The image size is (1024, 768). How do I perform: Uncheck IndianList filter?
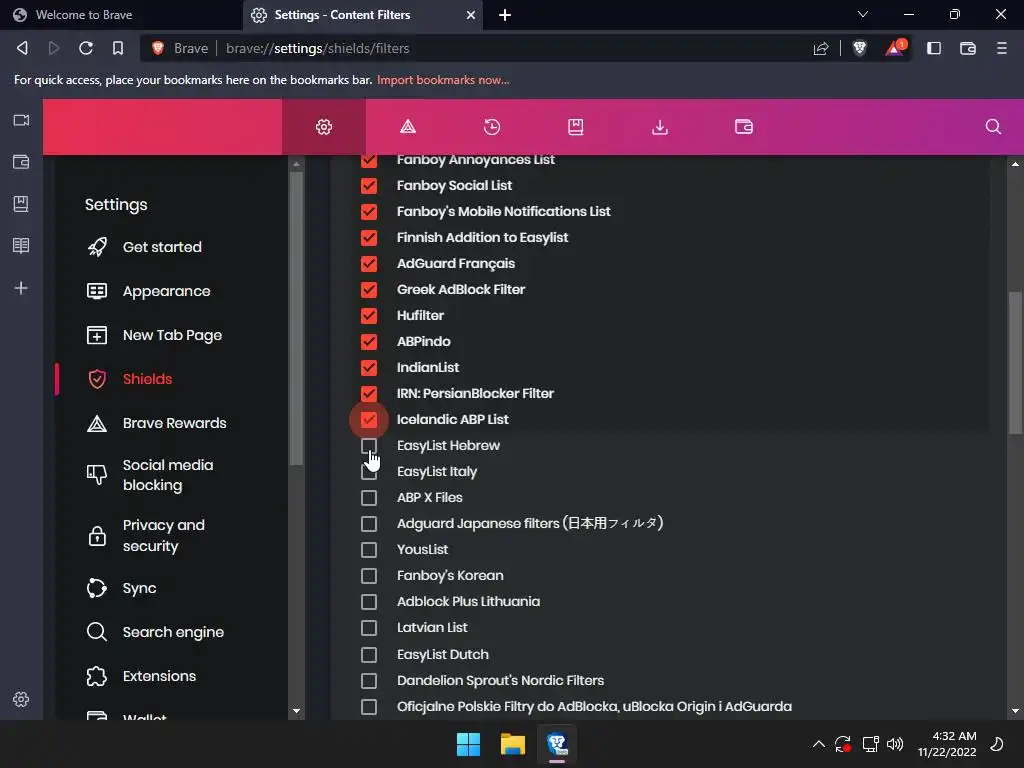point(369,368)
